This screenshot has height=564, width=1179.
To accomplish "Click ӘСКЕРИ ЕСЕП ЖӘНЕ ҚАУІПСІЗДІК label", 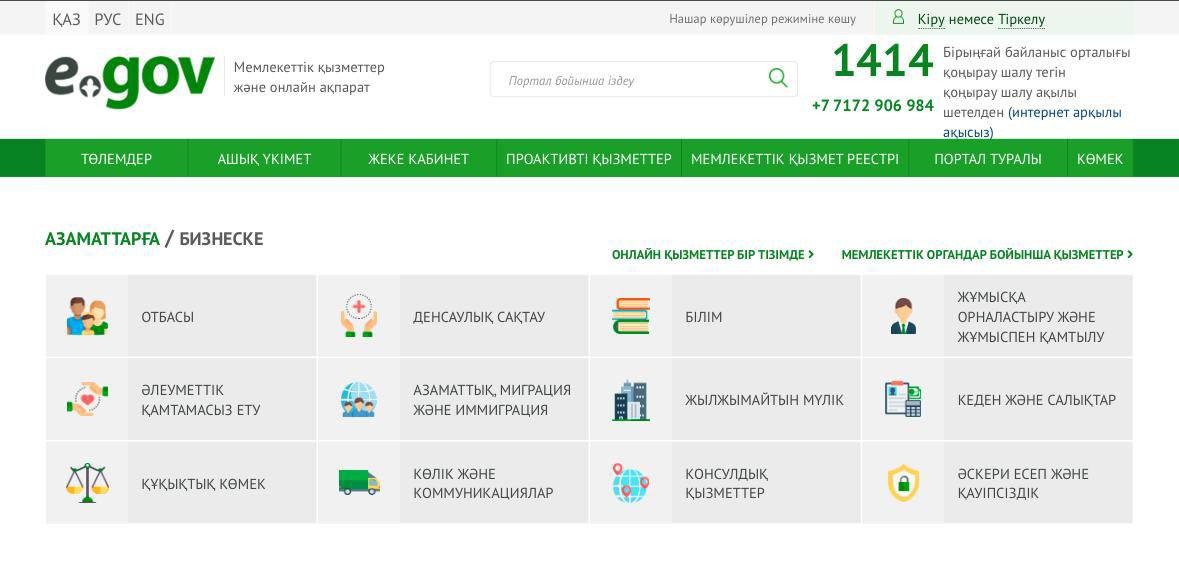I will tap(1023, 484).
